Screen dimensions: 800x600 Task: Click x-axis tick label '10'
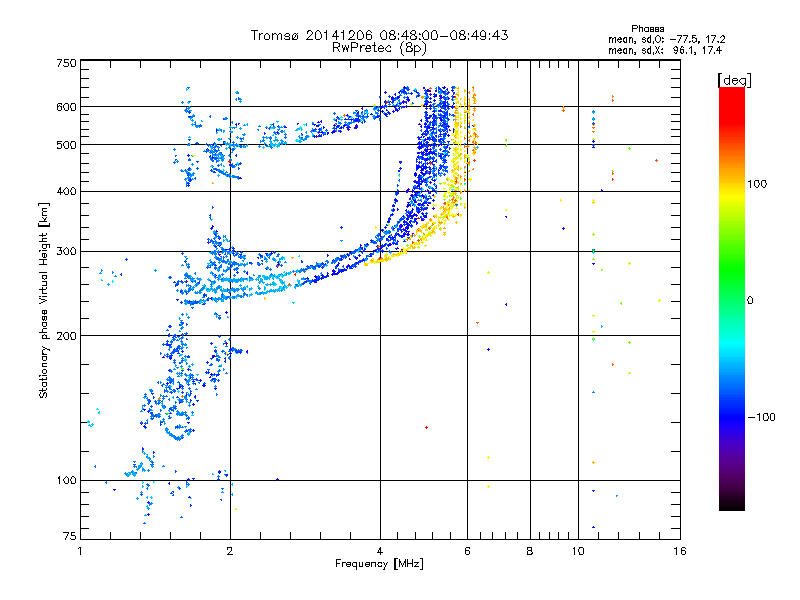tap(578, 551)
